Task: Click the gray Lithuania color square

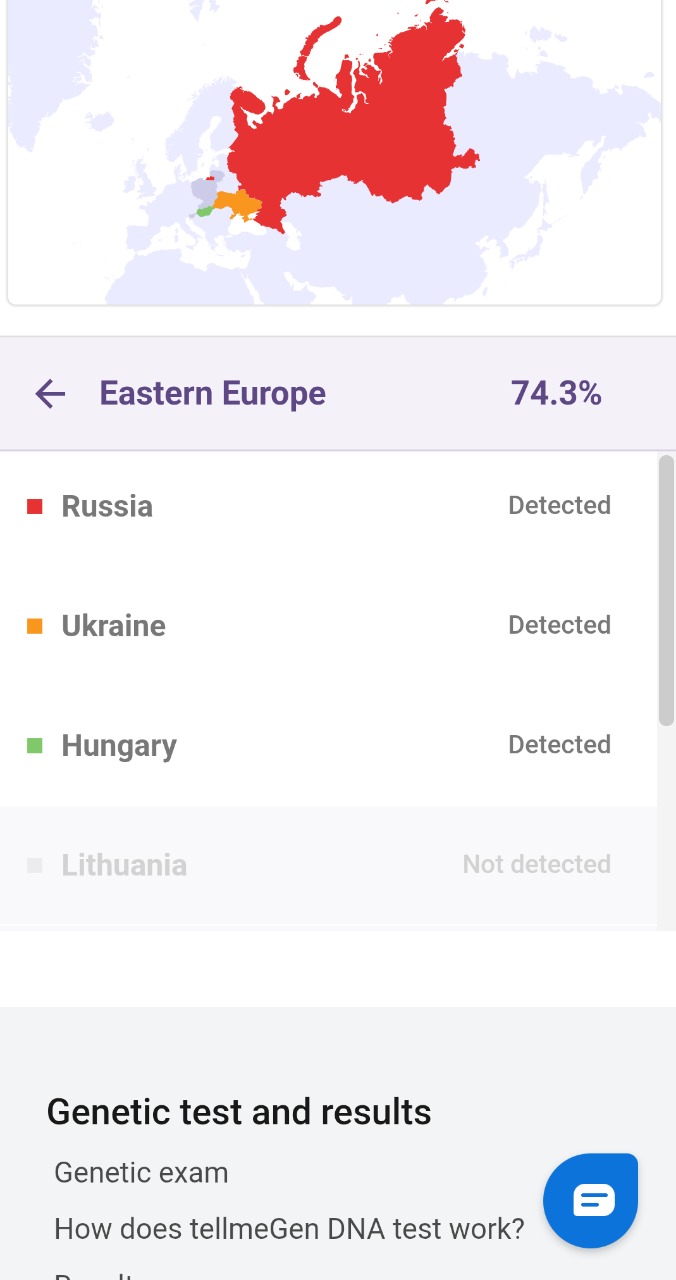Action: pos(35,865)
